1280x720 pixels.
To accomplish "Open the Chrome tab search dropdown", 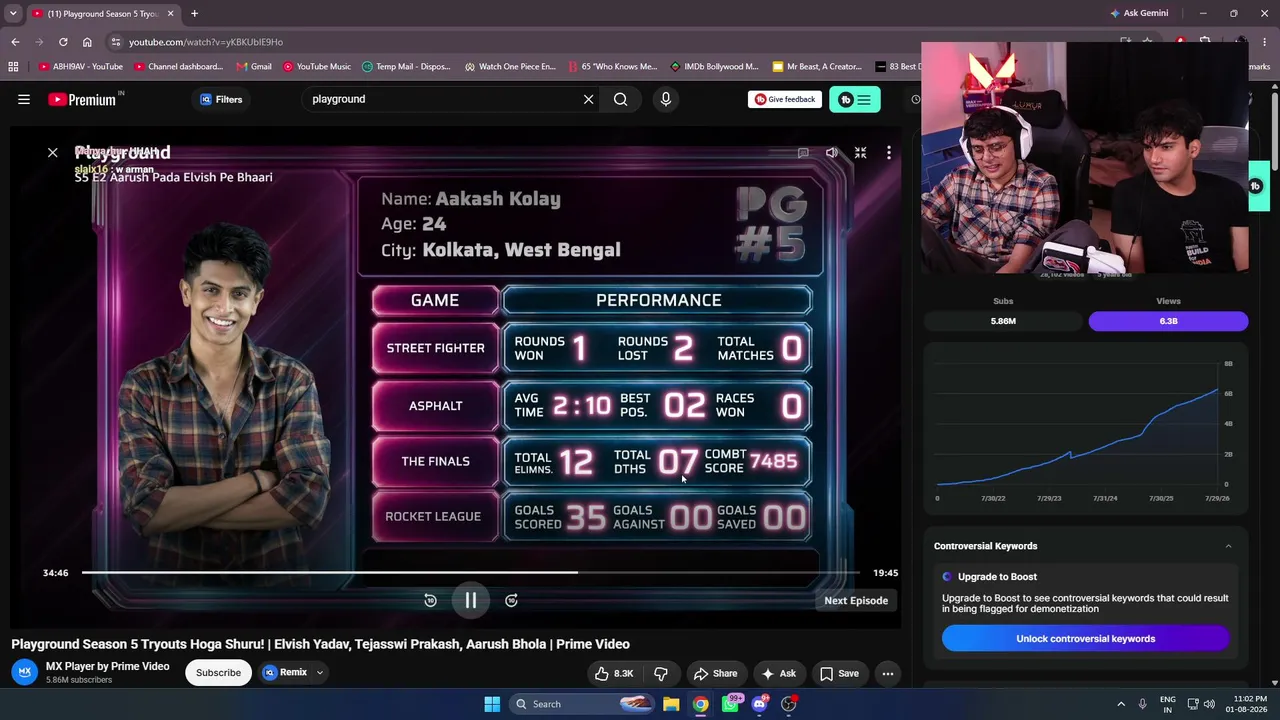I will pos(13,13).
